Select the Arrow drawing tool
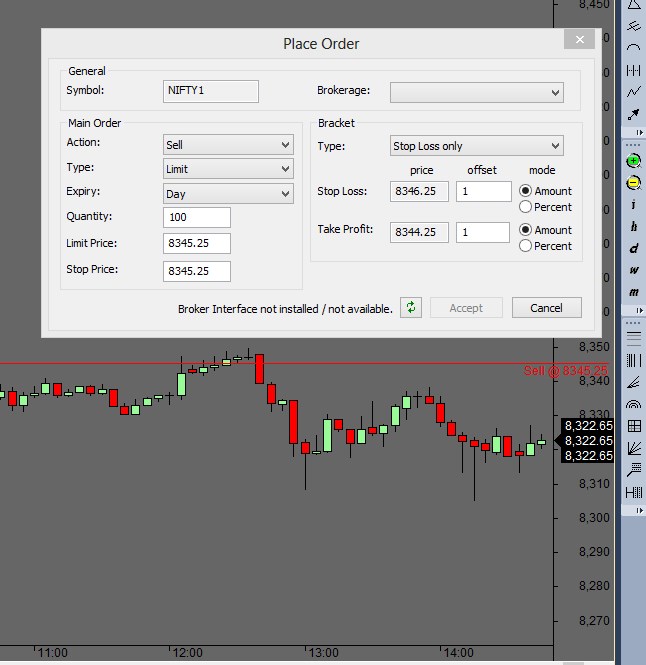Viewport: 646px width, 665px height. click(x=634, y=114)
